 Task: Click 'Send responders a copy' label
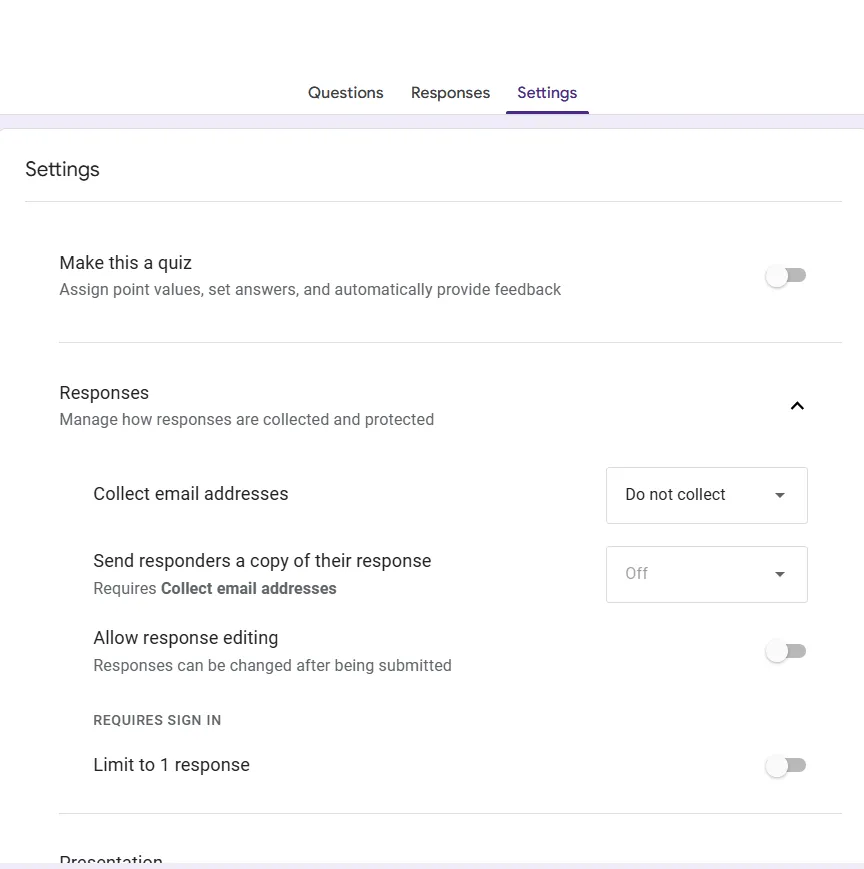[x=262, y=561]
